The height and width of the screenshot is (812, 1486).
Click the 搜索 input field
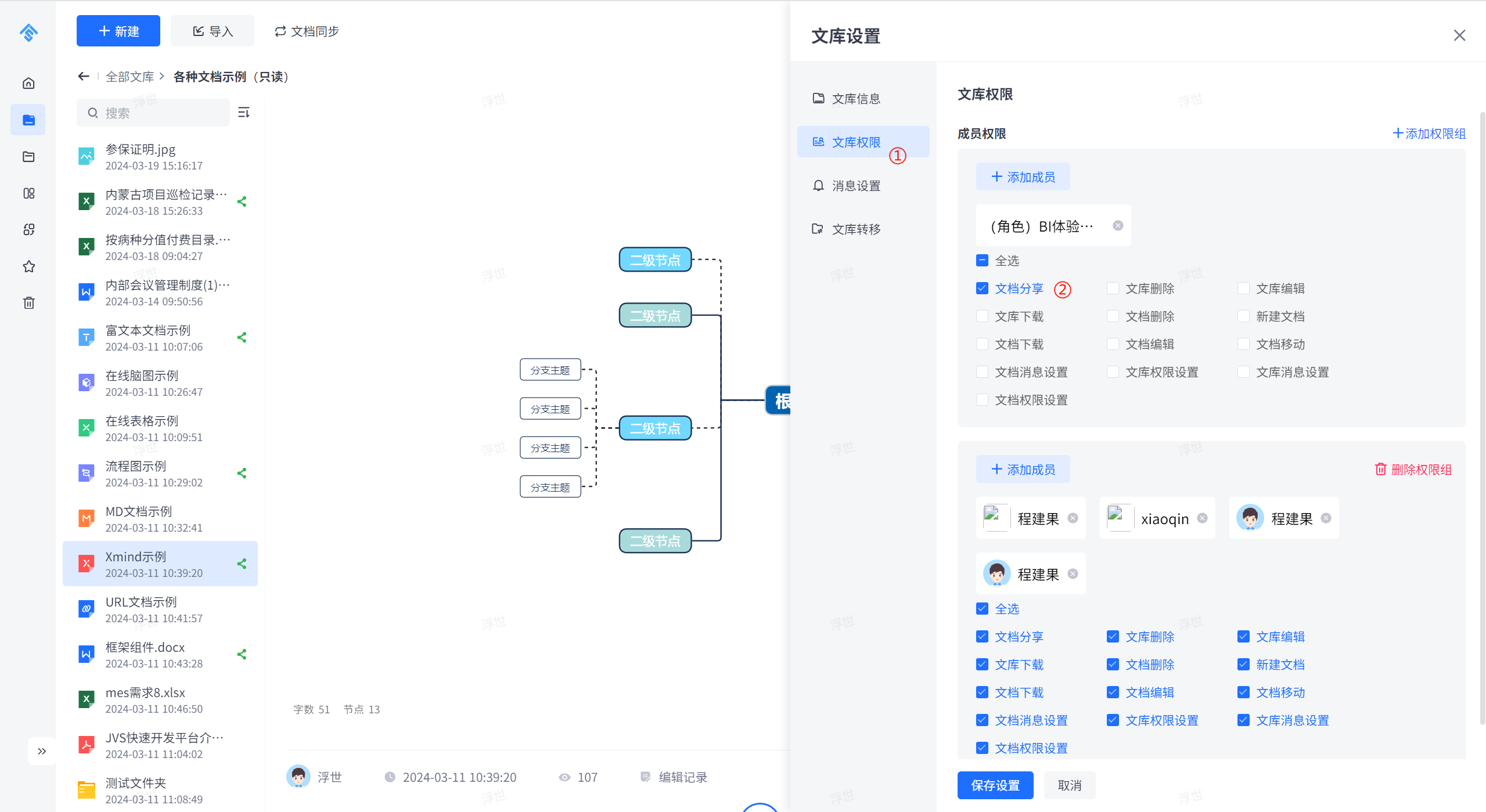[153, 113]
